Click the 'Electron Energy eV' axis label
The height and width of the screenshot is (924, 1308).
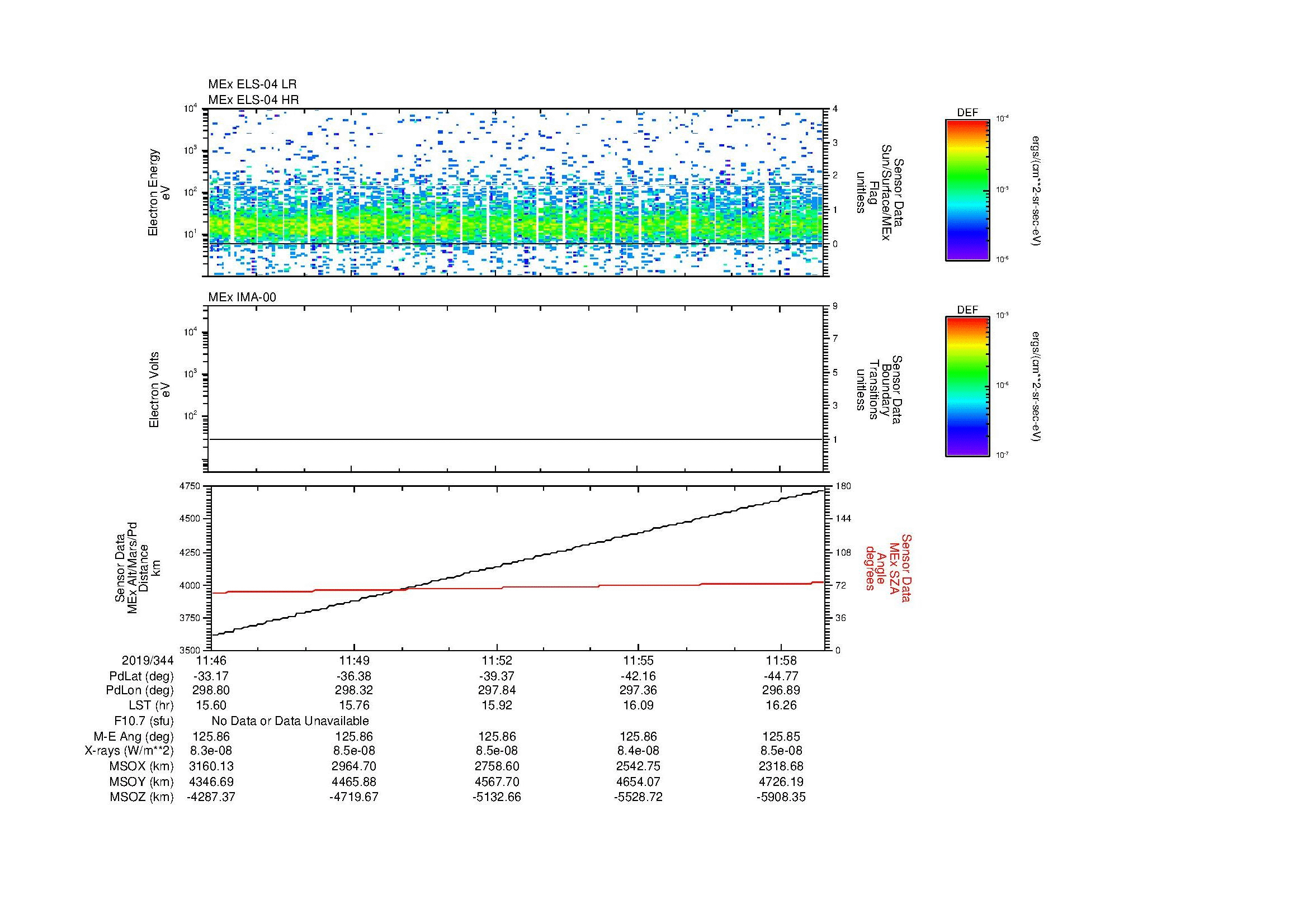click(159, 192)
